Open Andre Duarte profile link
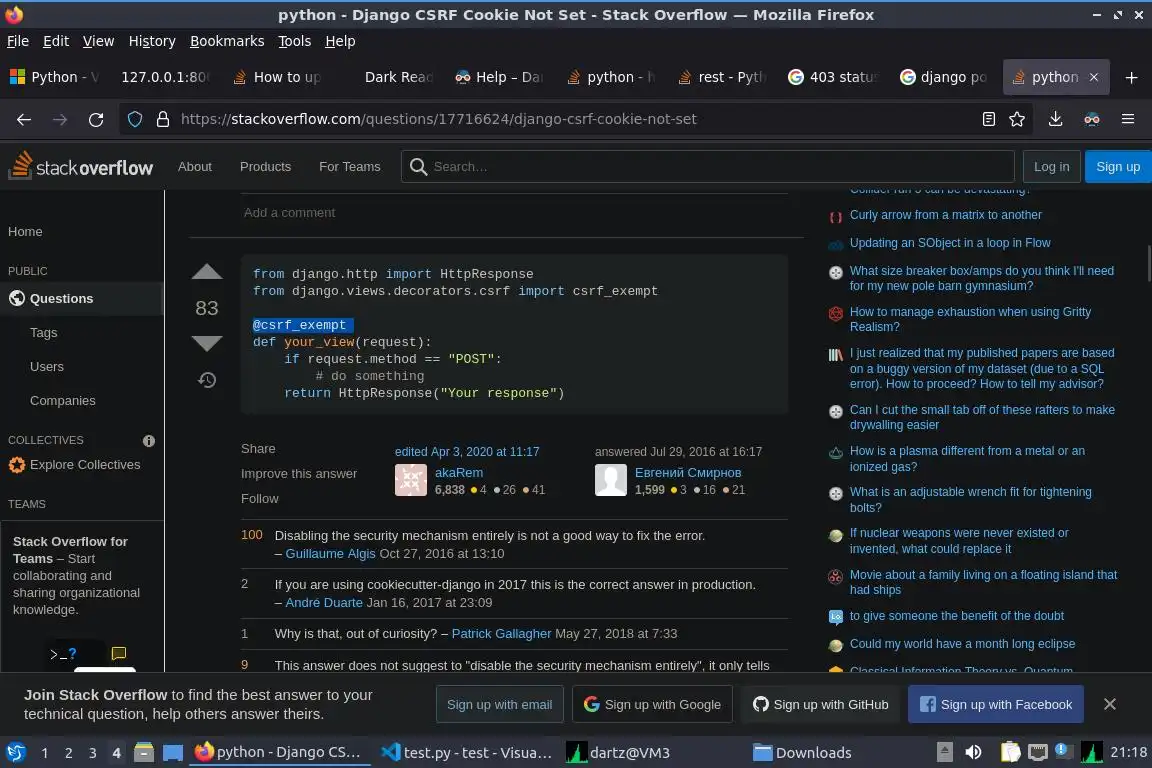 323,603
